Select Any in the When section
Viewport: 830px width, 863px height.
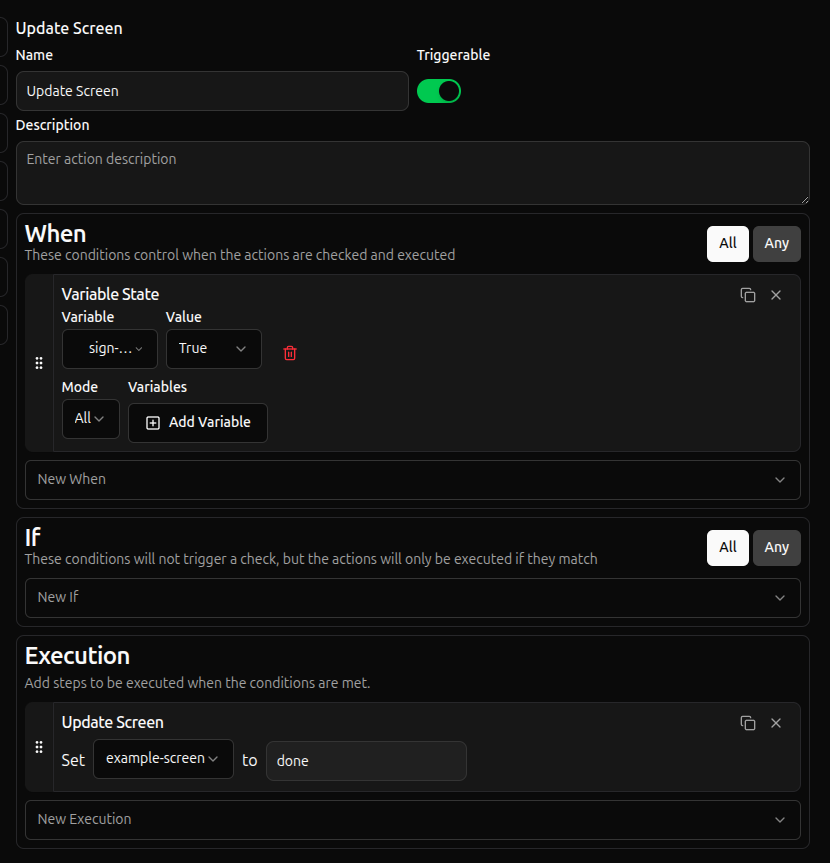[777, 244]
